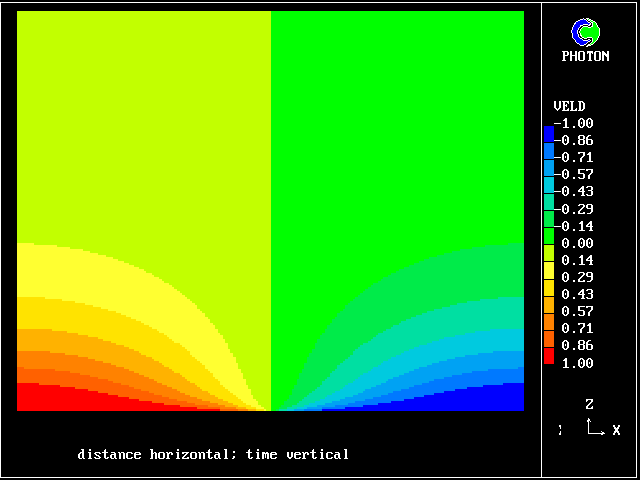
Task: Click the 0.00 legend value label
Action: click(x=577, y=243)
